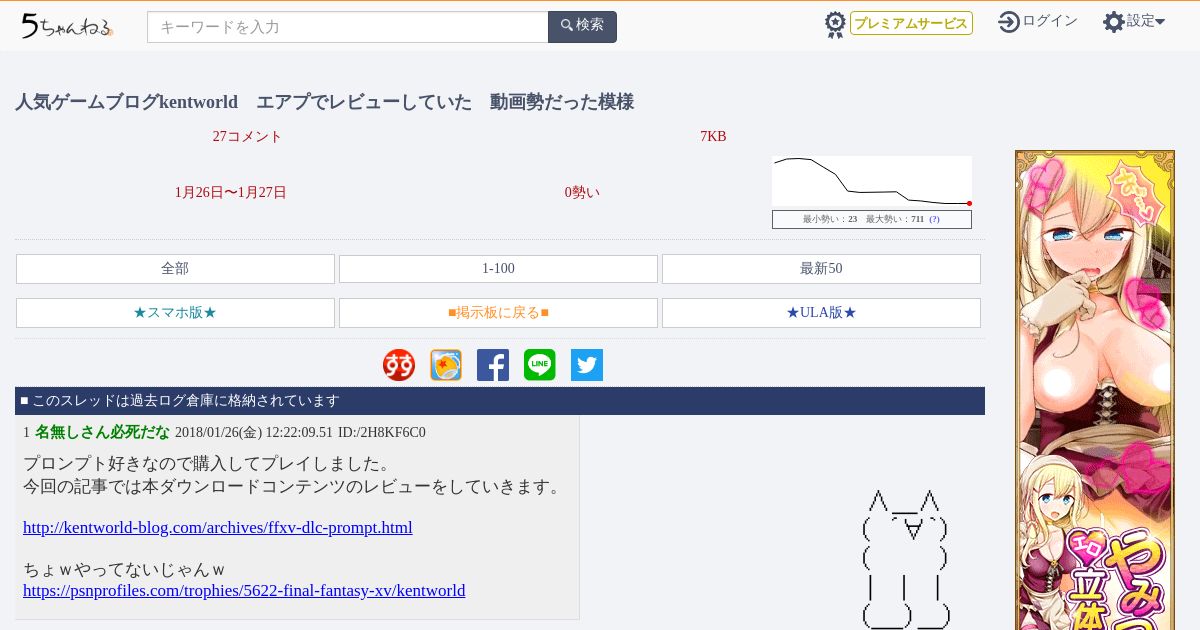
Task: Click the 設定 gear icon
Action: [1113, 21]
